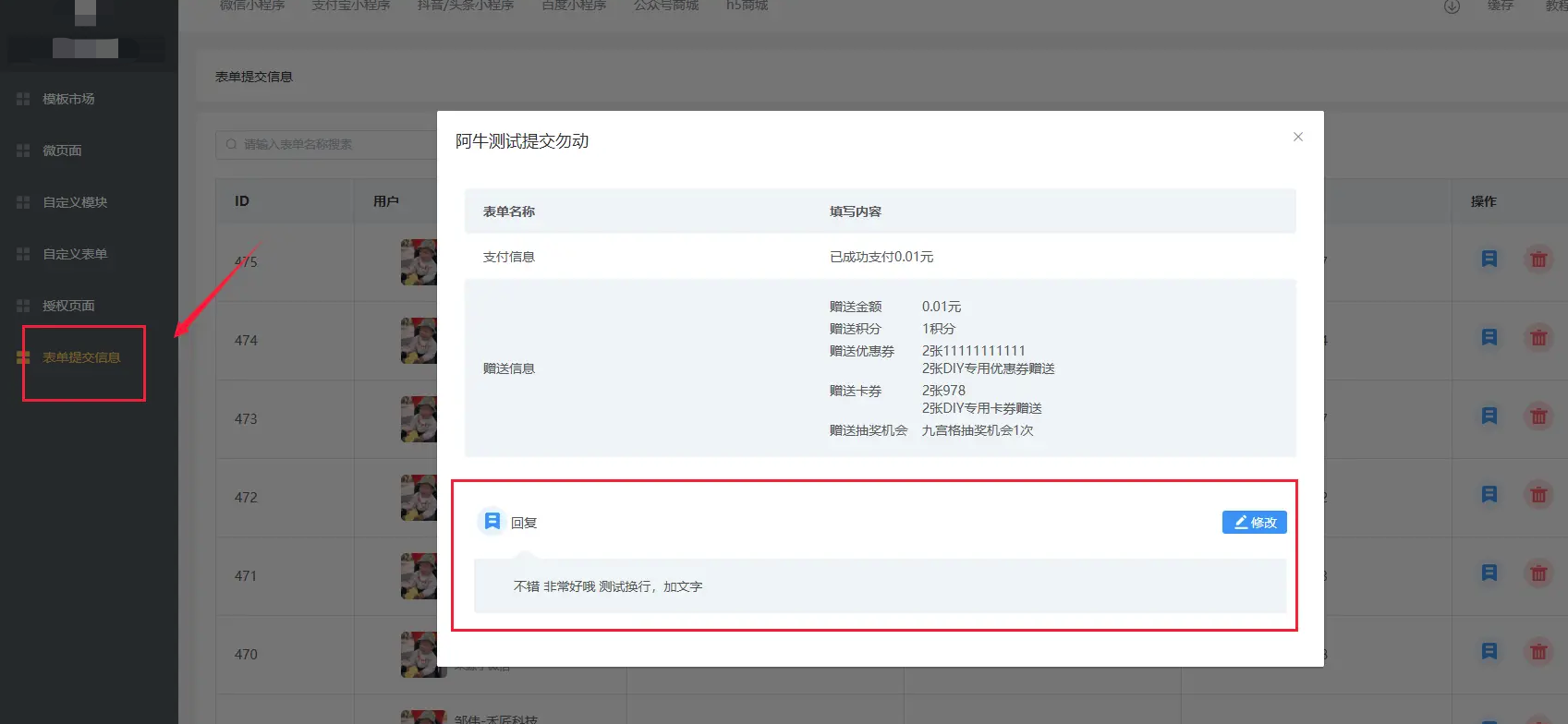Click the text 2张DIY专用卡券赠送
This screenshot has height=724, width=1568.
tap(982, 408)
